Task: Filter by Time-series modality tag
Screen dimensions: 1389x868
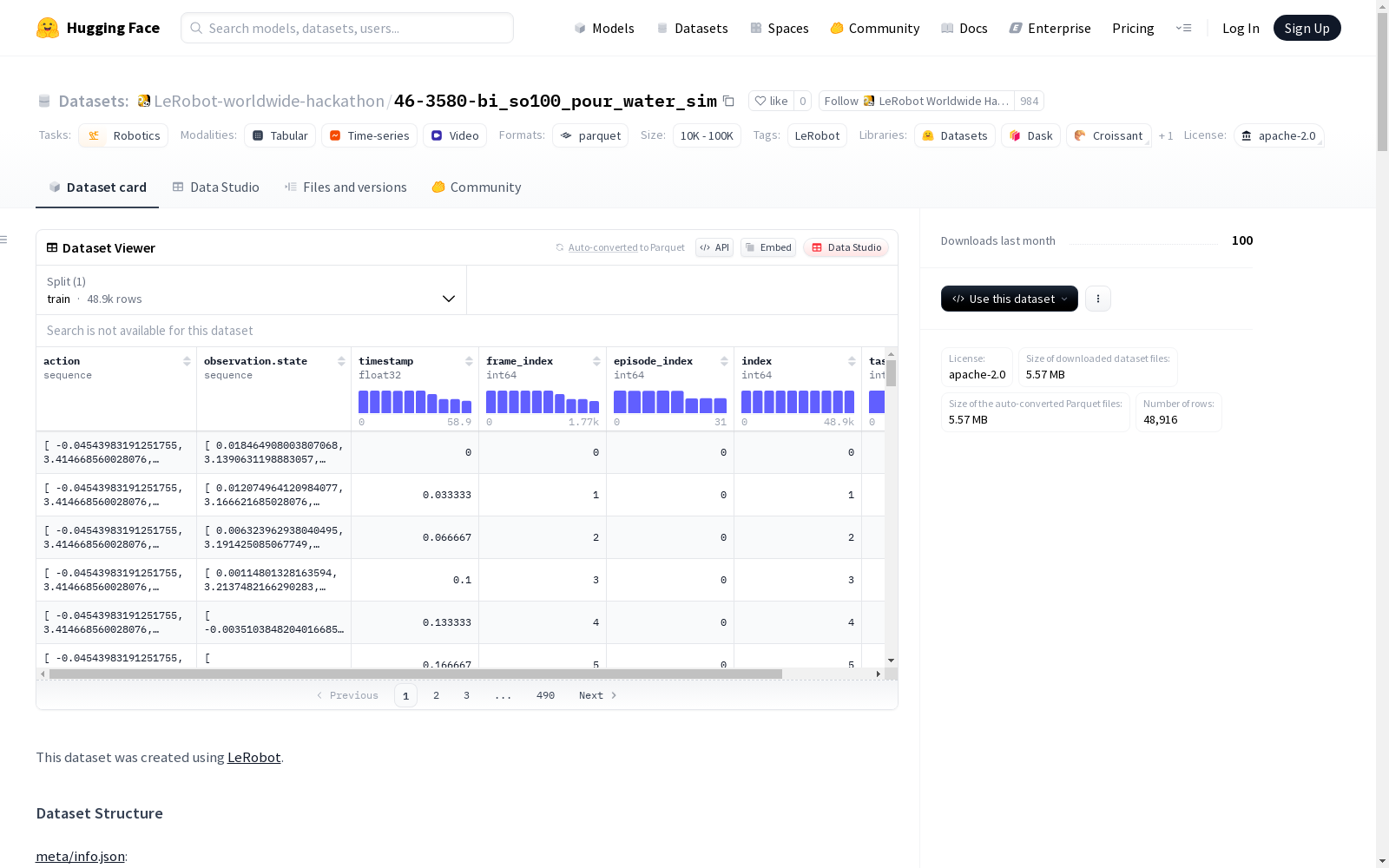Action: 369,135
